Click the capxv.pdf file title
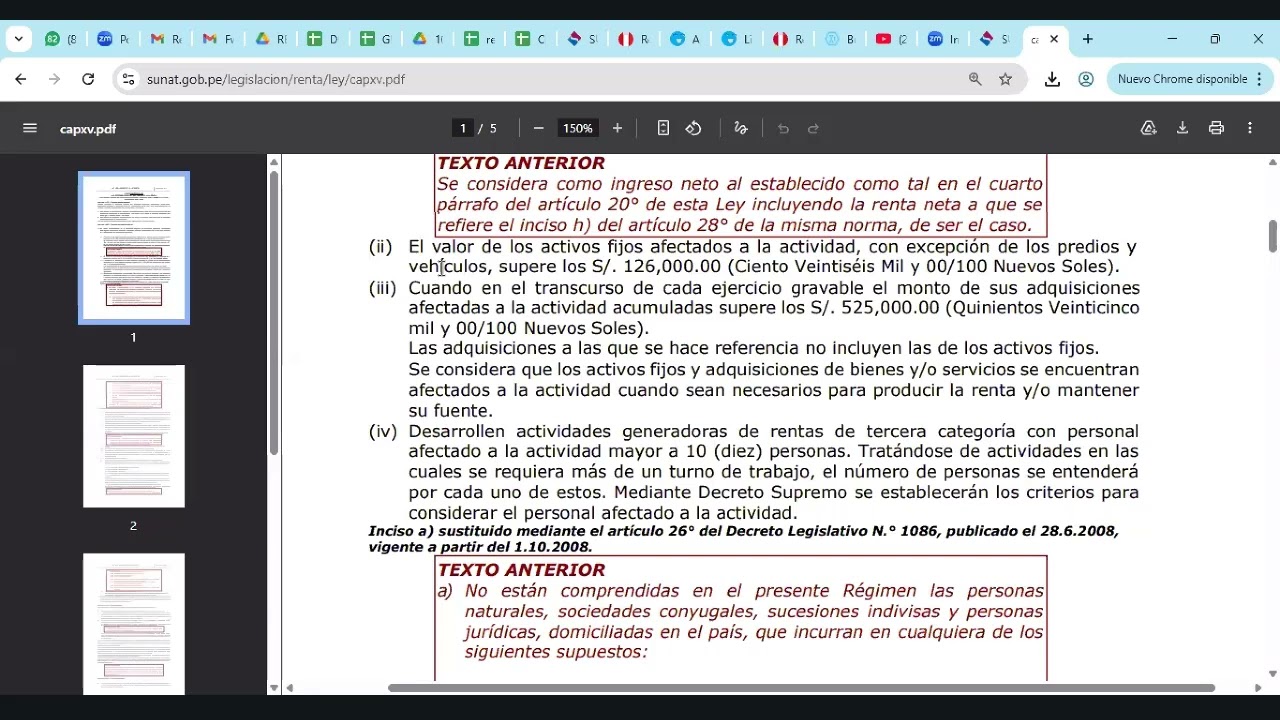1280x720 pixels. (x=88, y=129)
